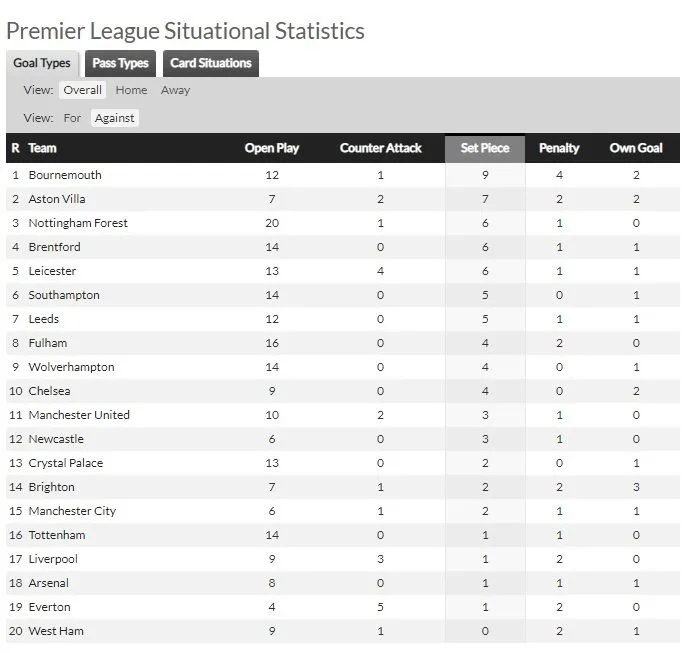
Task: Open the Bournemouth team link
Action: pos(65,175)
